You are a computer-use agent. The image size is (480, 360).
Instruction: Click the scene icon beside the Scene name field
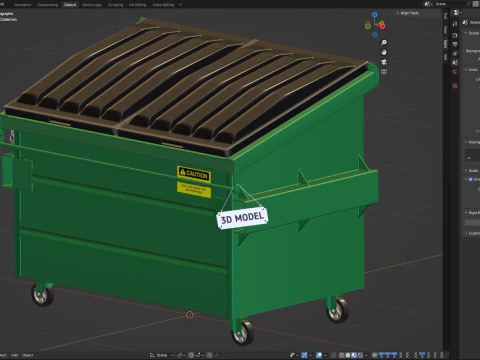click(x=428, y=4)
